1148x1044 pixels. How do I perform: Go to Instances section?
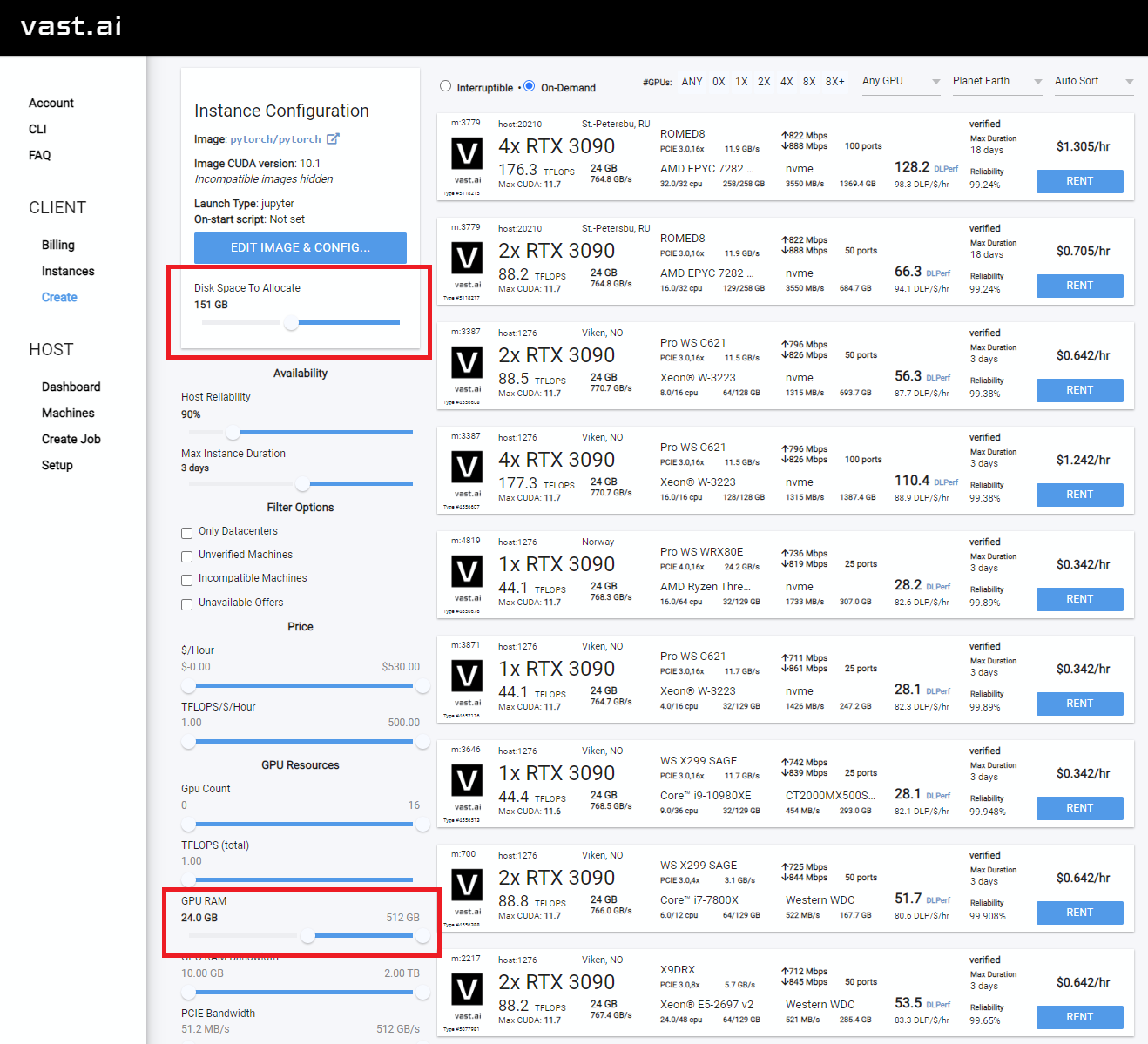[68, 271]
